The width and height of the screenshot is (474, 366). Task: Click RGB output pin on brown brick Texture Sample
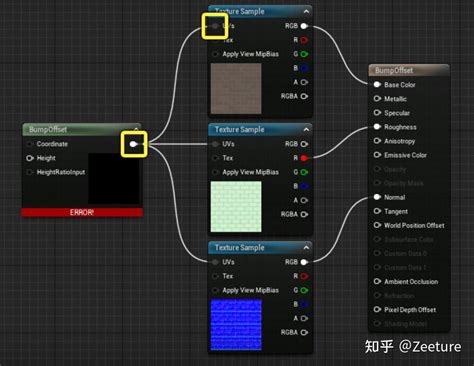pos(304,26)
